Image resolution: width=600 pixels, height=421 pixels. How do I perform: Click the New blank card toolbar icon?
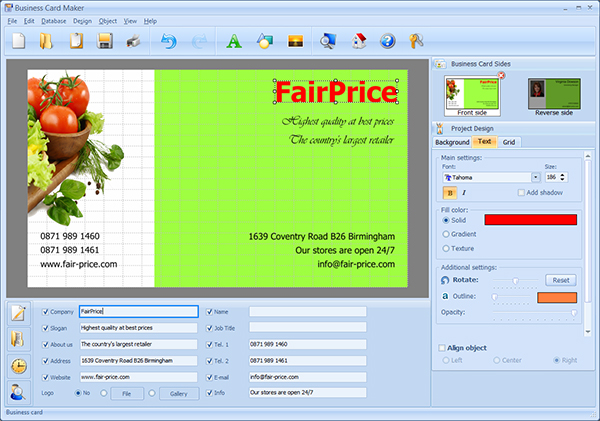[x=19, y=42]
